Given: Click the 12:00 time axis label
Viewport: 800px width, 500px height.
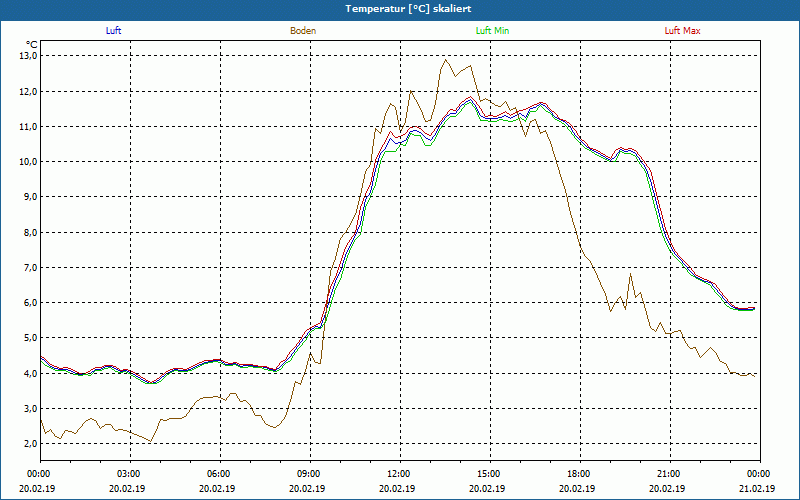Looking at the screenshot, I should click(x=400, y=474).
